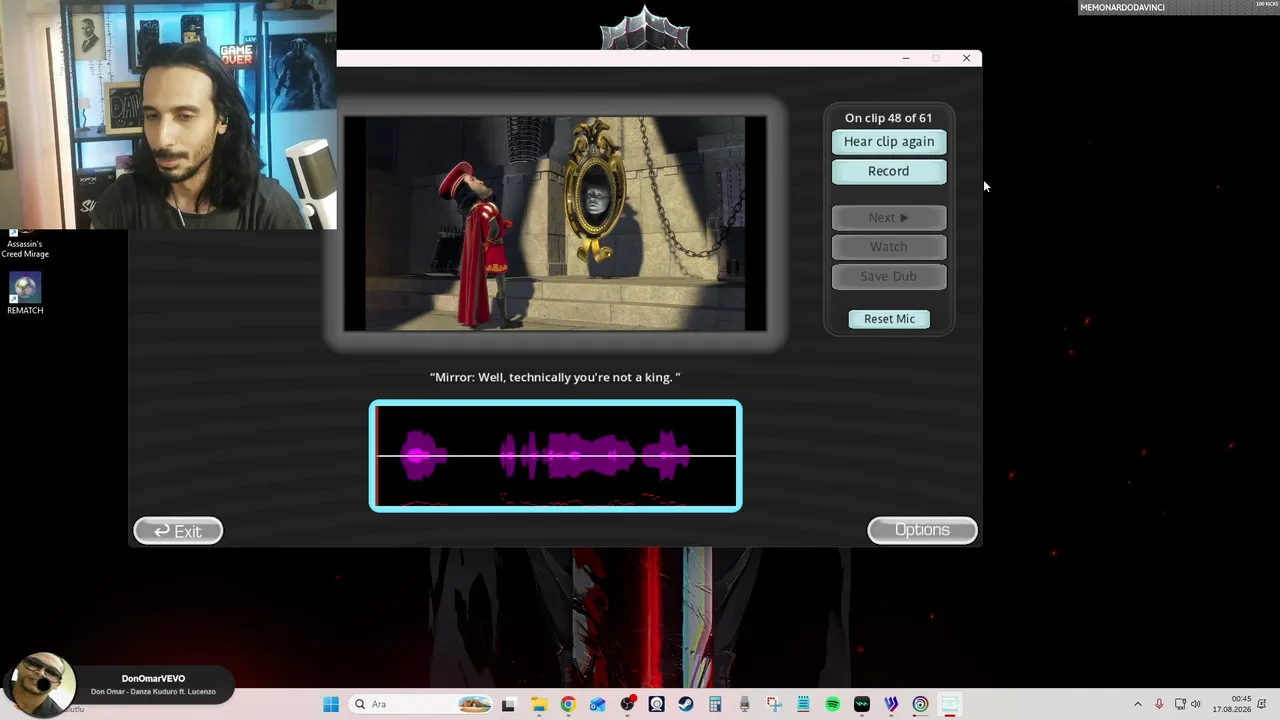Click the Mirror subtitle line text
The image size is (1280, 720).
[x=555, y=377]
